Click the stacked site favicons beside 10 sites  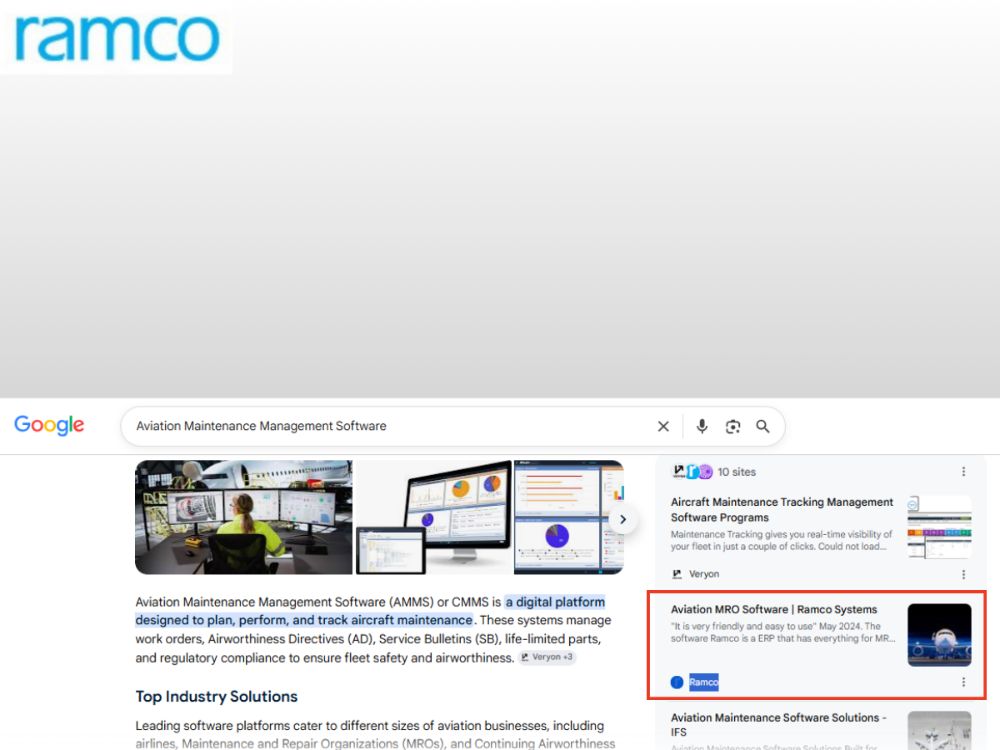click(x=693, y=471)
